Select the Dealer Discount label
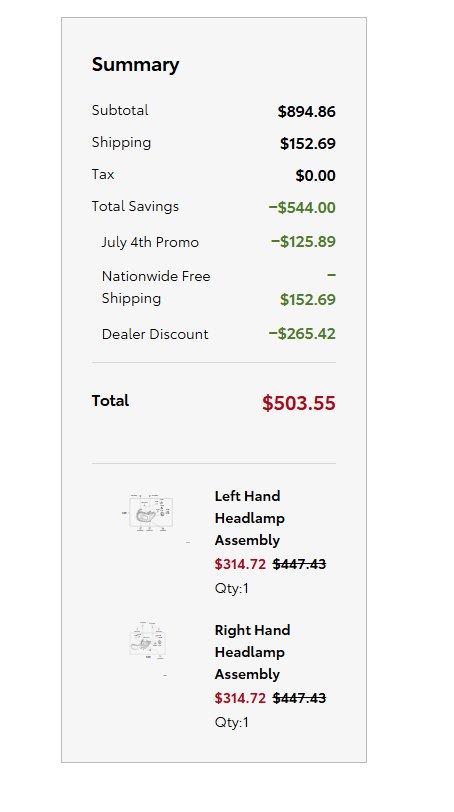The image size is (454, 812). click(155, 334)
